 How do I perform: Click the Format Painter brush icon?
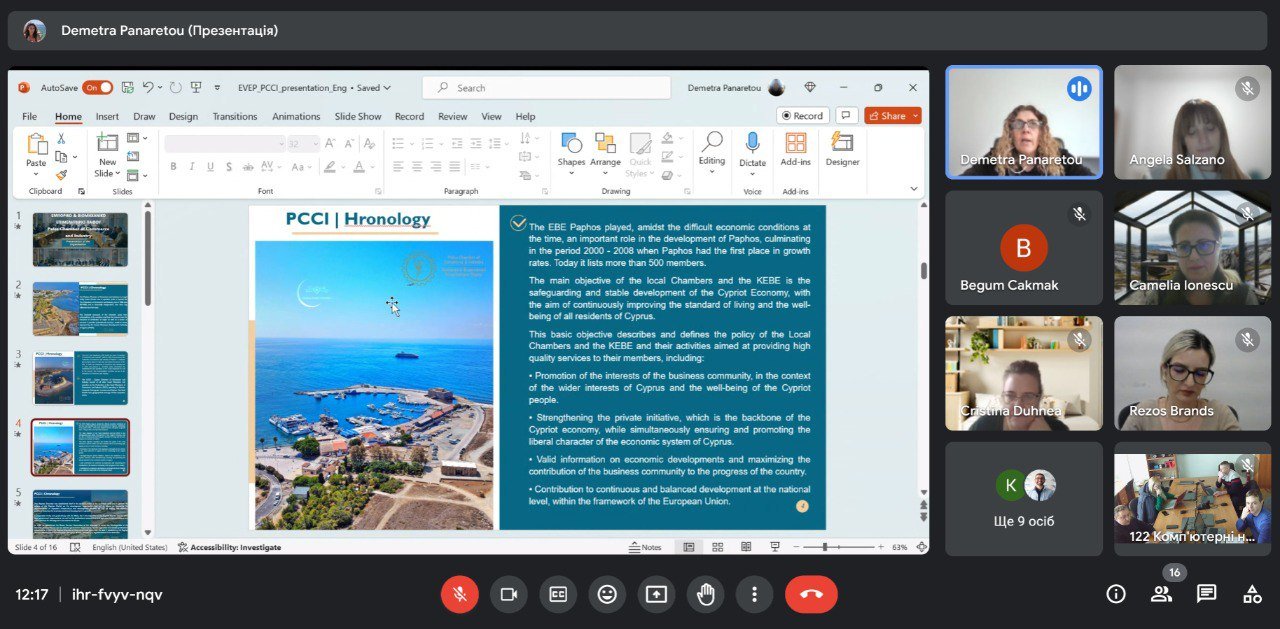tap(61, 175)
